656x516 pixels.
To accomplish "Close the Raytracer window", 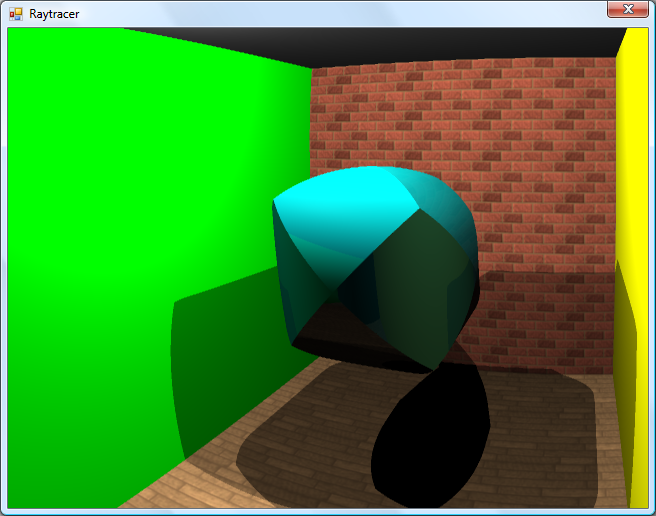I will pyautogui.click(x=628, y=9).
